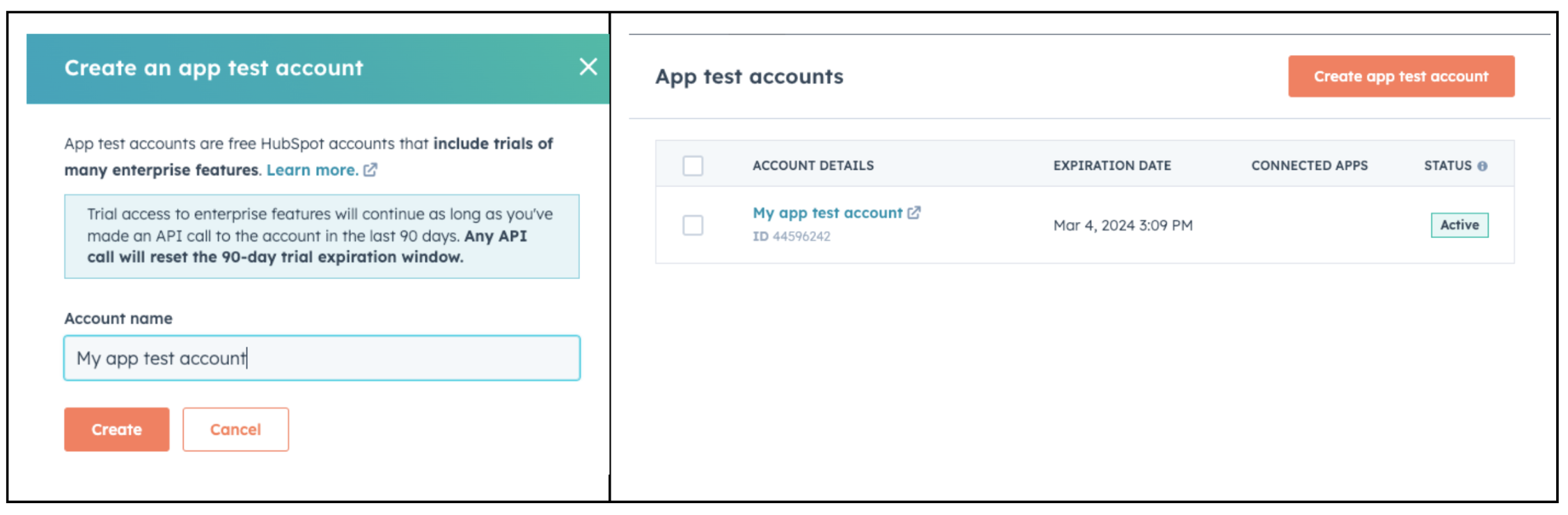Image resolution: width=1568 pixels, height=515 pixels.
Task: Click the info icon beside Status header
Action: (1482, 166)
